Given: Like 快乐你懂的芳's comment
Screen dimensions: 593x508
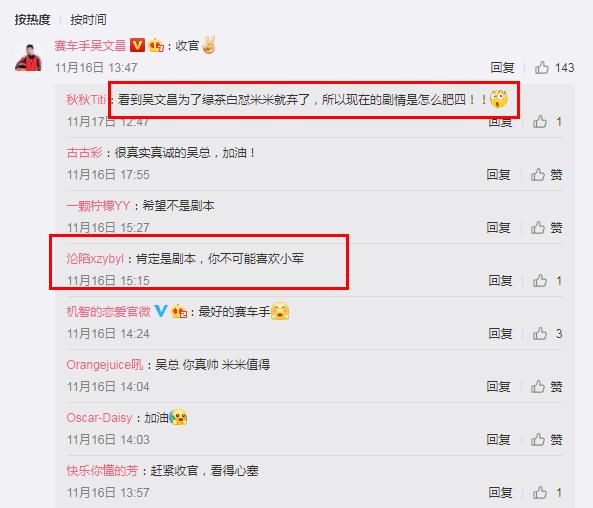Looking at the screenshot, I should [x=540, y=492].
